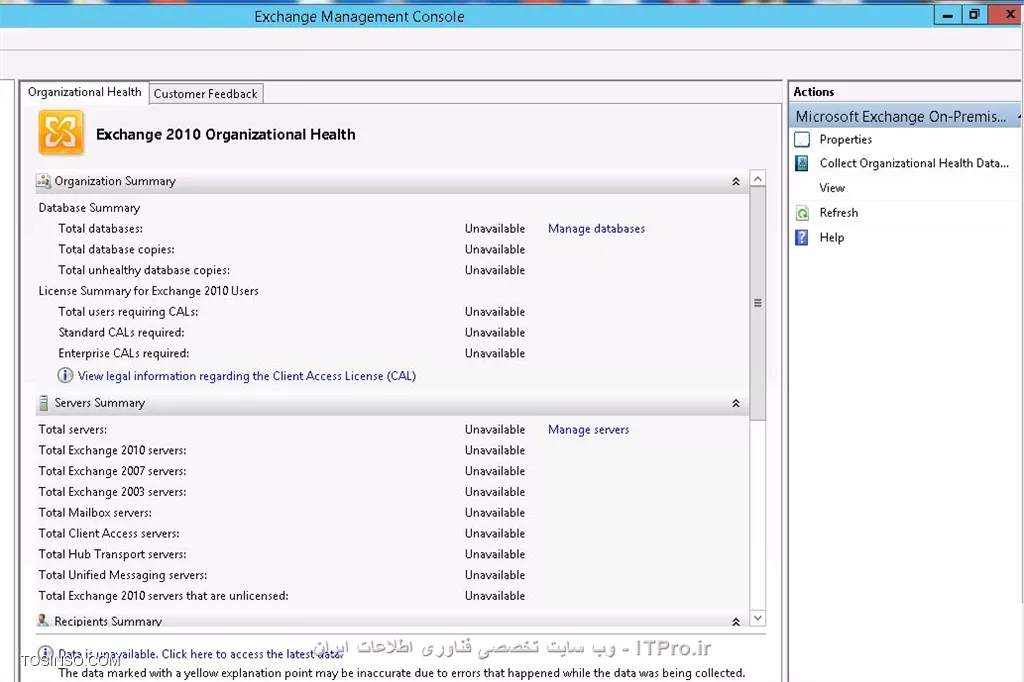
Task: Click the Collect Organizational Health Data icon
Action: [802, 163]
